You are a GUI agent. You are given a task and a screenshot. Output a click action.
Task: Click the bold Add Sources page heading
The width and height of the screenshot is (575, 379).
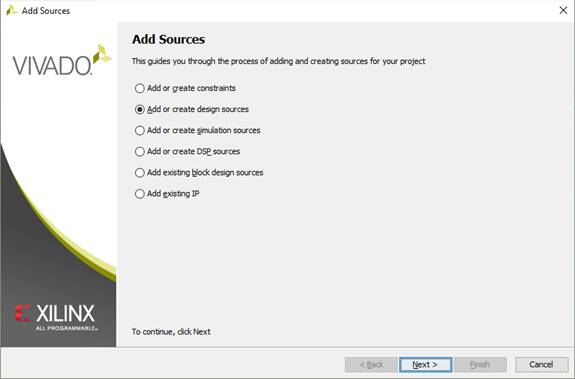pyautogui.click(x=168, y=39)
